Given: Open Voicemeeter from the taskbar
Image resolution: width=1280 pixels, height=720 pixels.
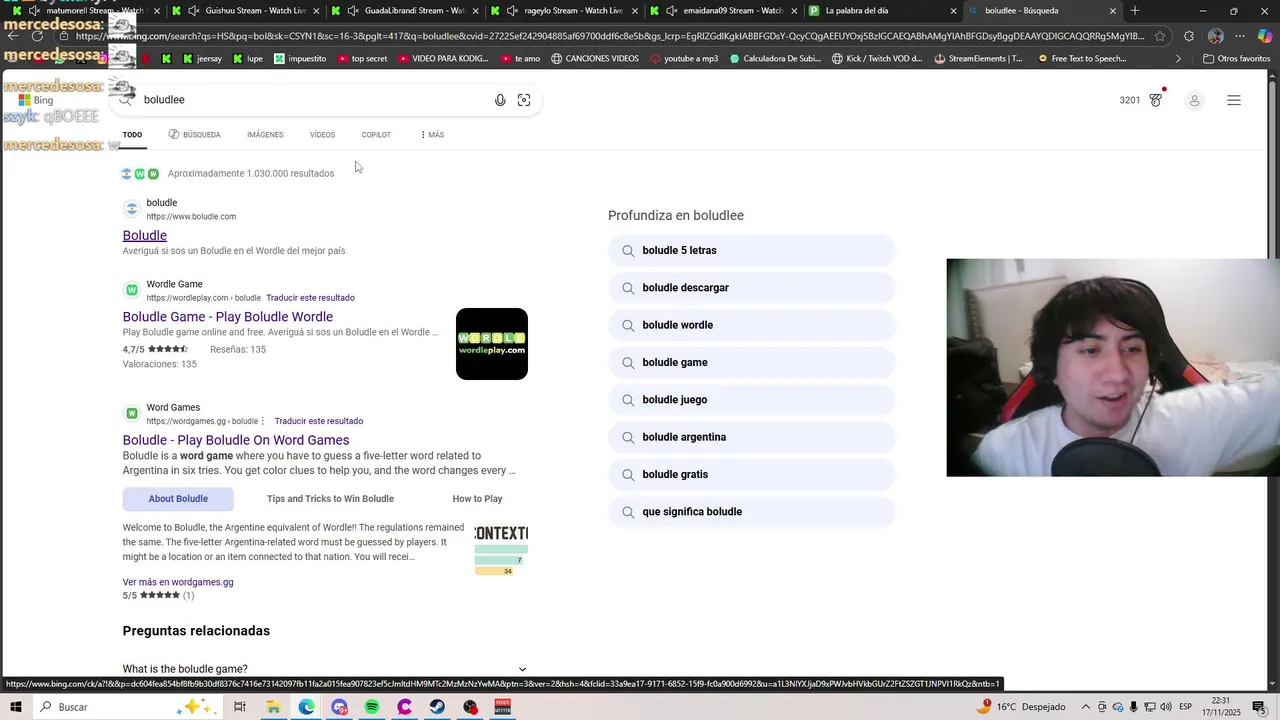Looking at the screenshot, I should tap(503, 707).
